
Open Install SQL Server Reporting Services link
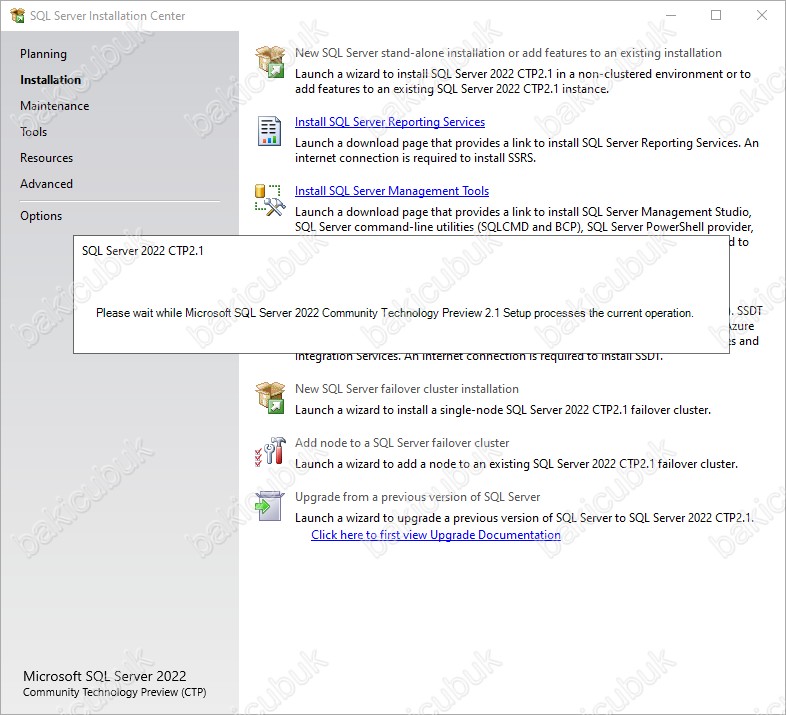(390, 122)
